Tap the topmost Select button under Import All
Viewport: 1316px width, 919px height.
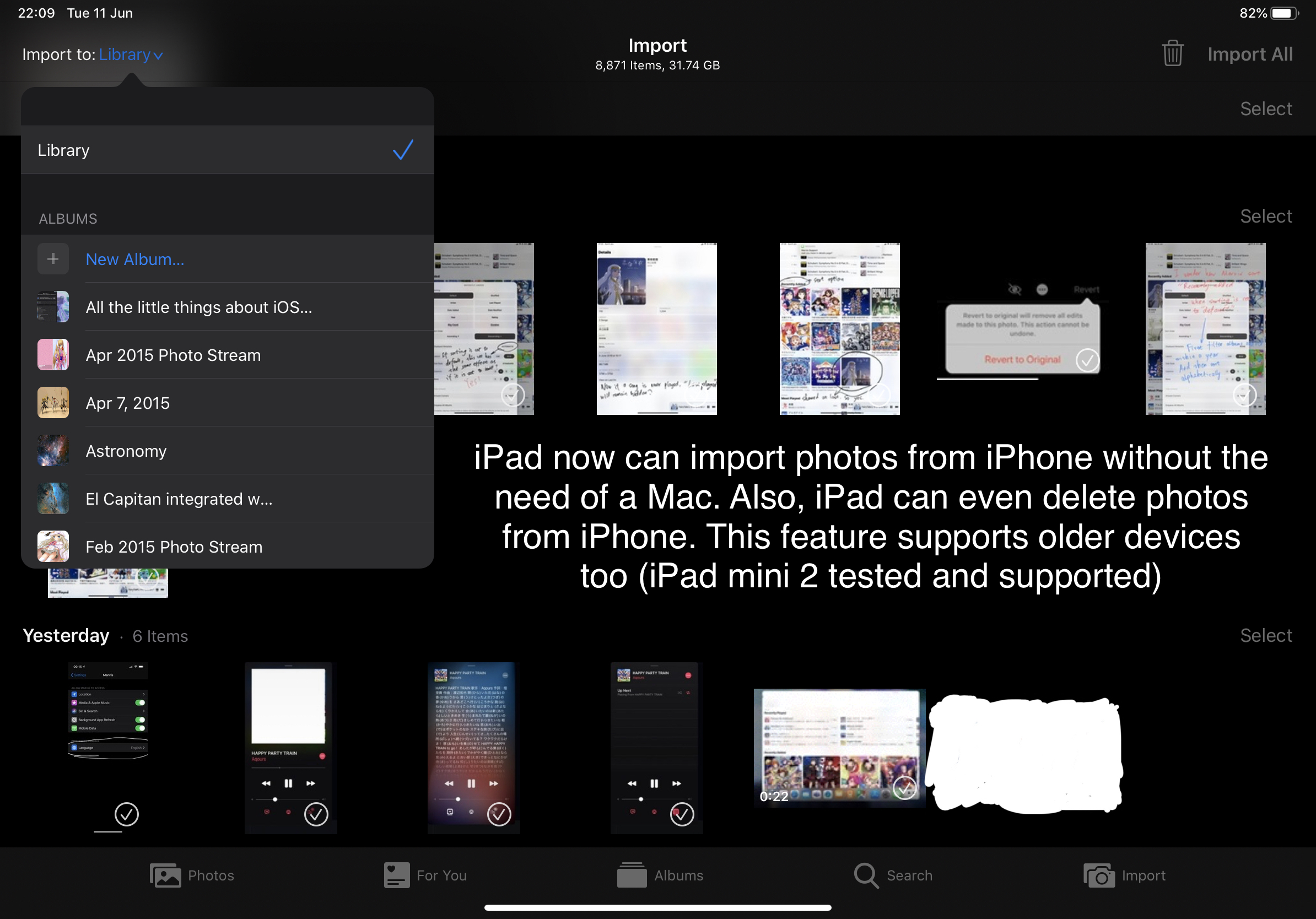[x=1265, y=109]
